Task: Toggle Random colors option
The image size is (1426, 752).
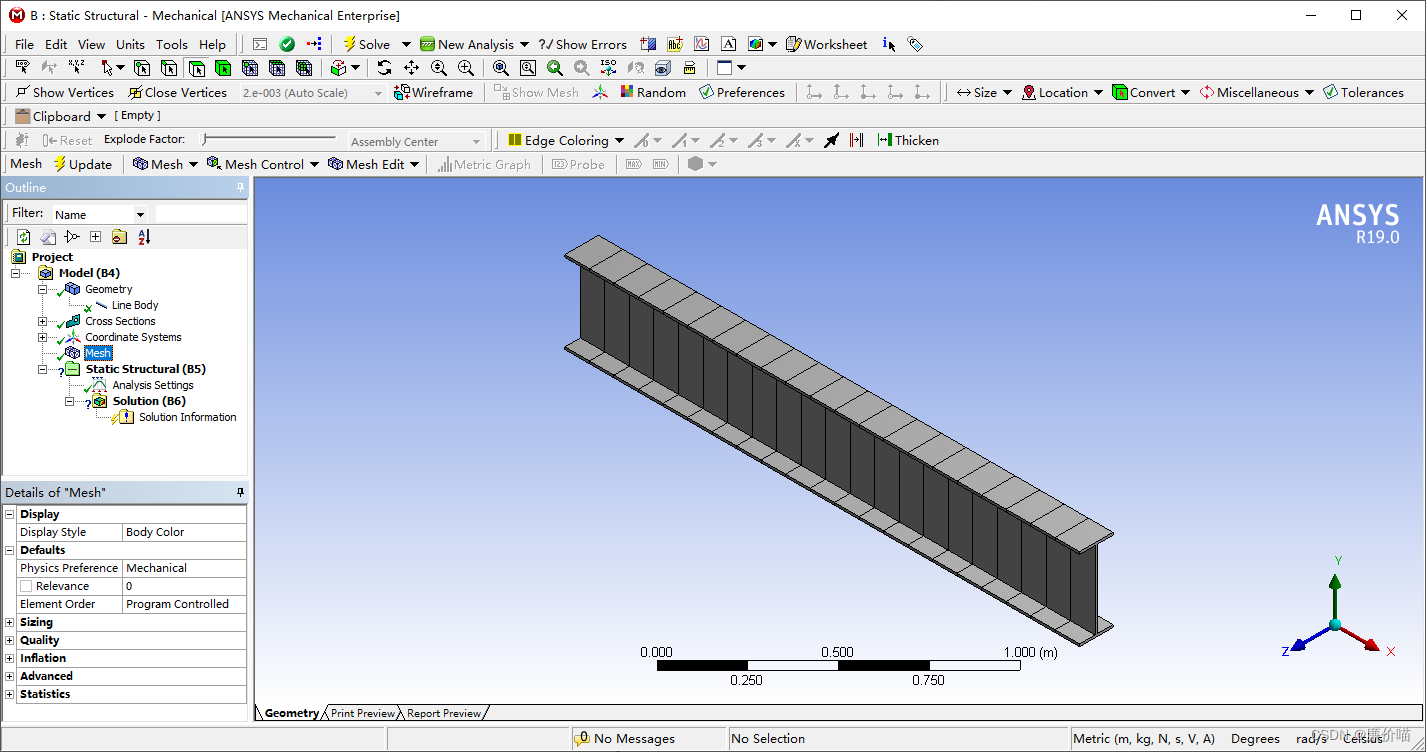Action: coord(653,92)
